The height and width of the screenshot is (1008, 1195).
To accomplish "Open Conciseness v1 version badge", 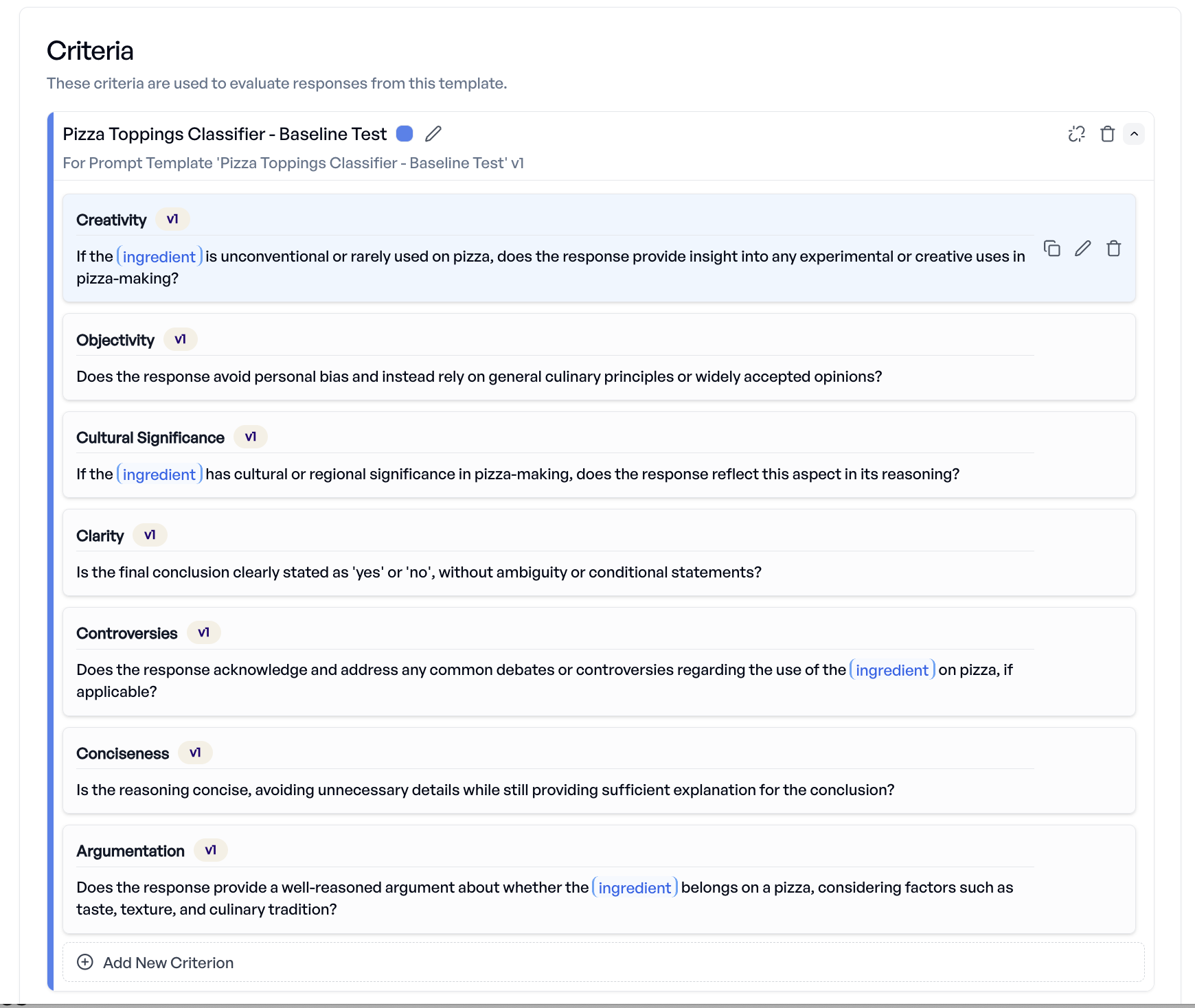I will [196, 753].
